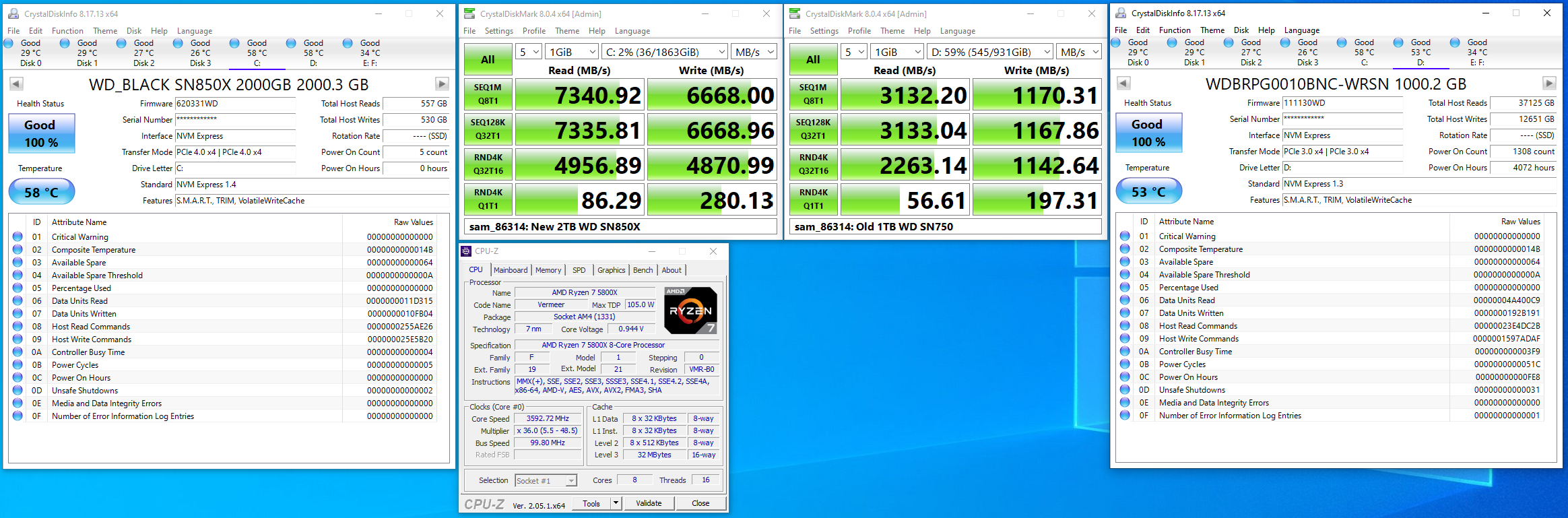Viewport: 1568px width, 518px height.
Task: Click the All button in SN750 CrystalDiskMark
Action: click(x=813, y=59)
